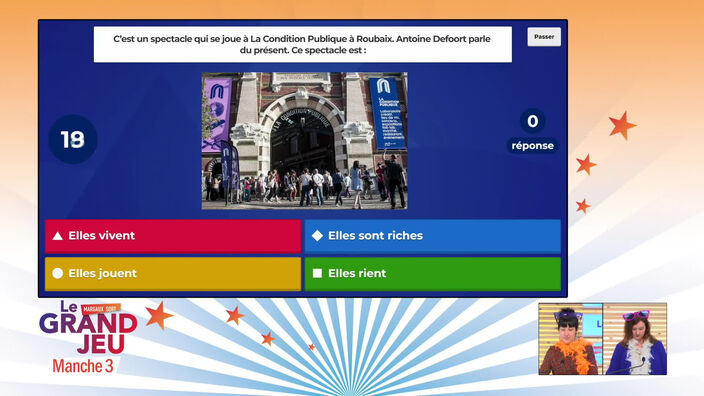Pick the yellow answer 'Elles jouent'

(173, 273)
